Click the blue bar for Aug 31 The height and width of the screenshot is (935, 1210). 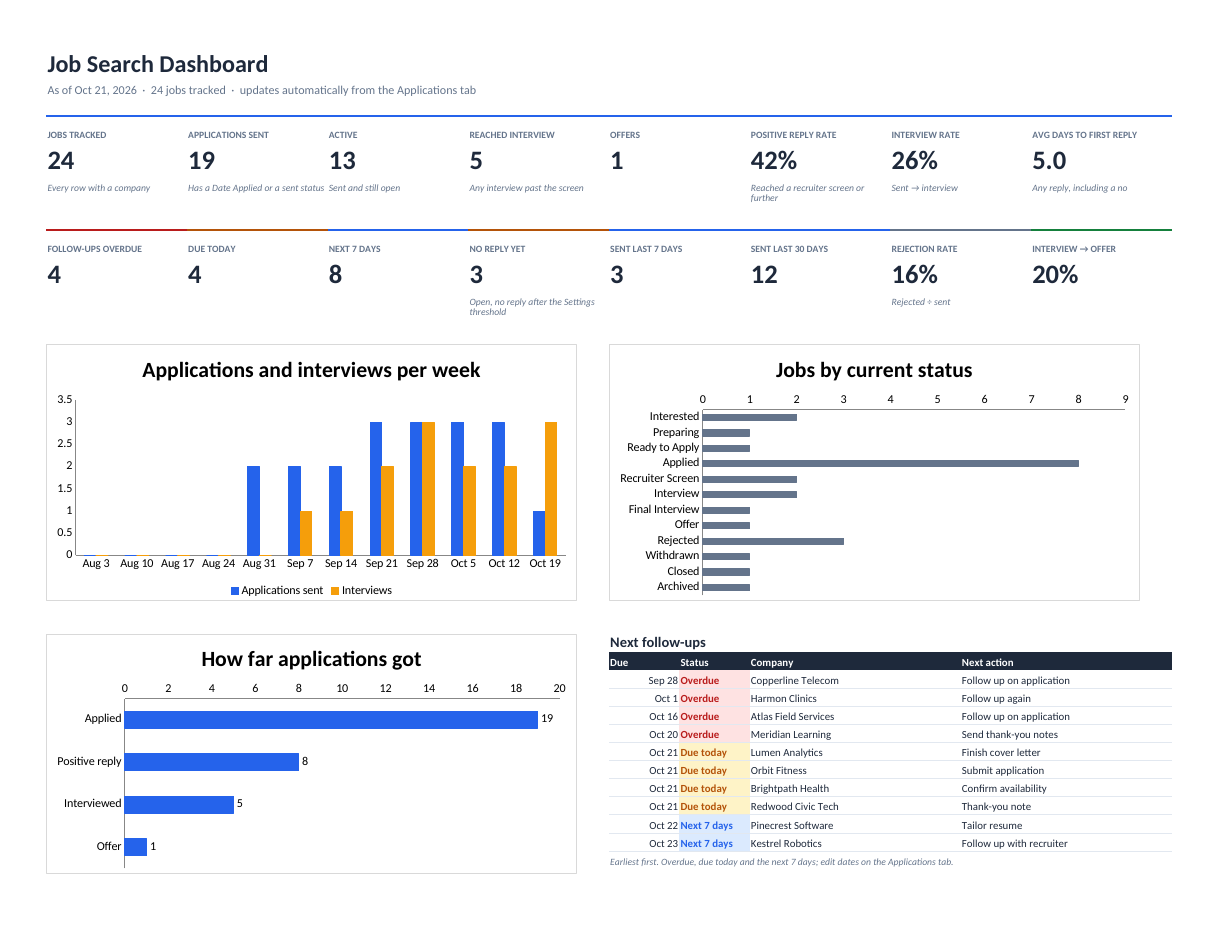point(253,510)
